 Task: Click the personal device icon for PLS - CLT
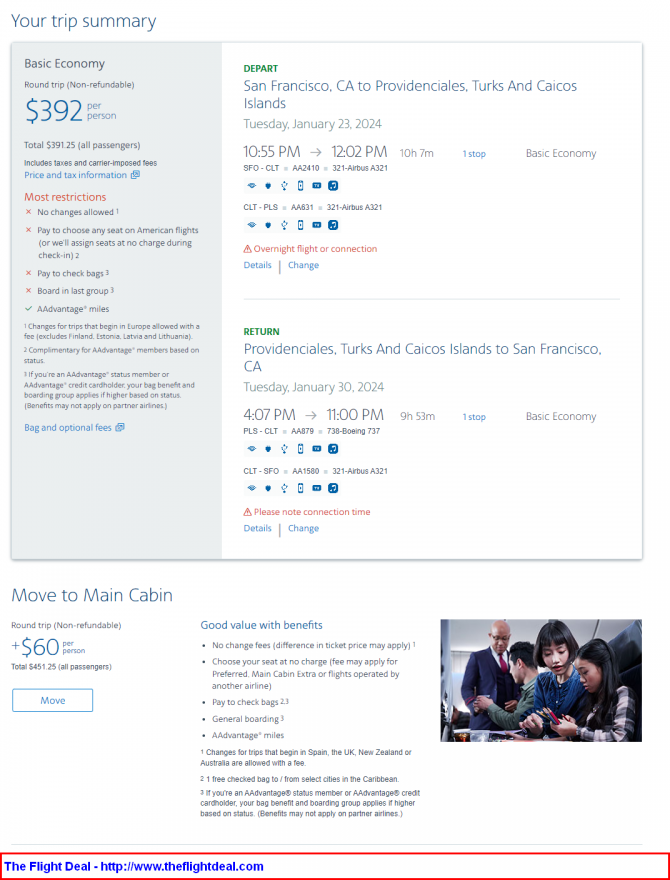(x=300, y=448)
